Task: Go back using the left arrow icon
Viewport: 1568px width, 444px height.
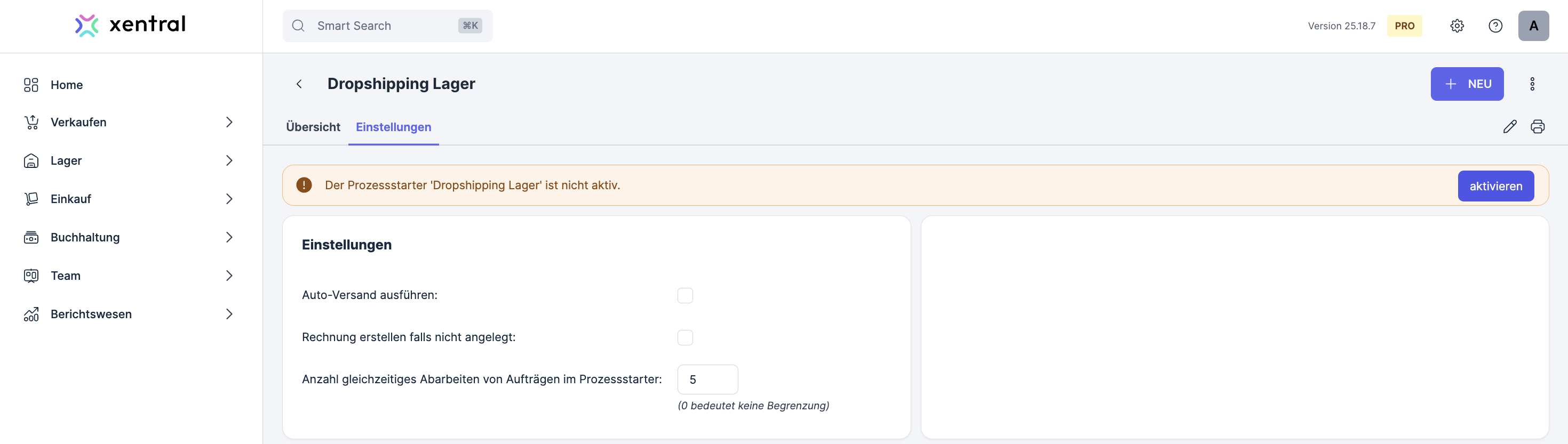Action: click(x=299, y=84)
